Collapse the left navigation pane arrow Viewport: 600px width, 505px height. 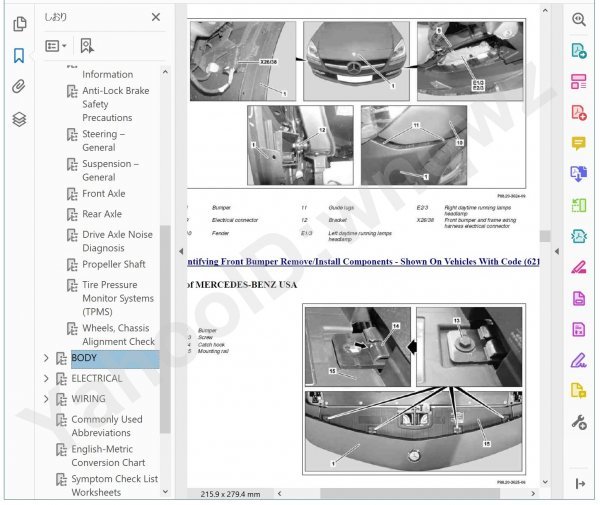tap(181, 251)
